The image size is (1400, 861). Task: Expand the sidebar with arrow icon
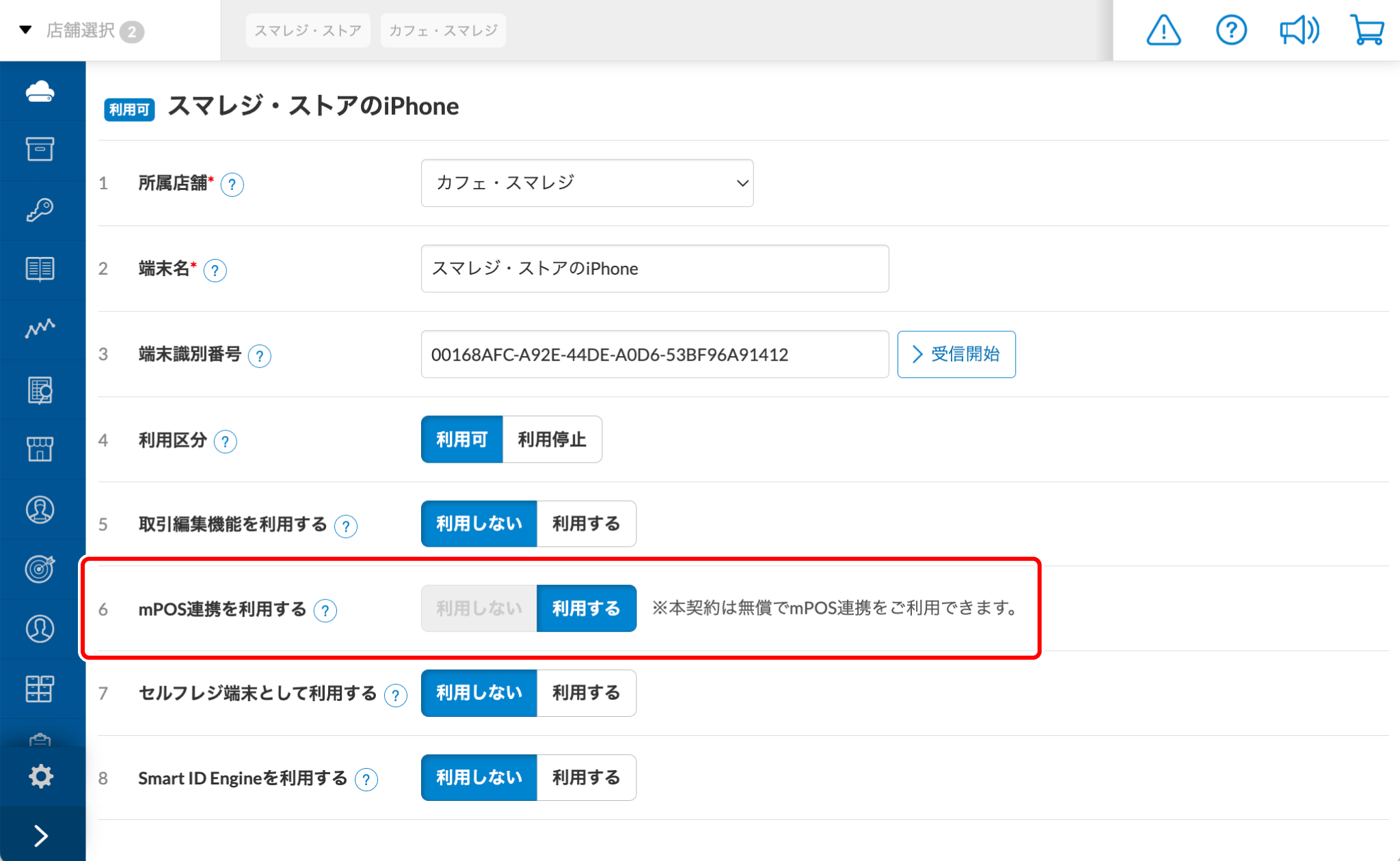(x=41, y=835)
